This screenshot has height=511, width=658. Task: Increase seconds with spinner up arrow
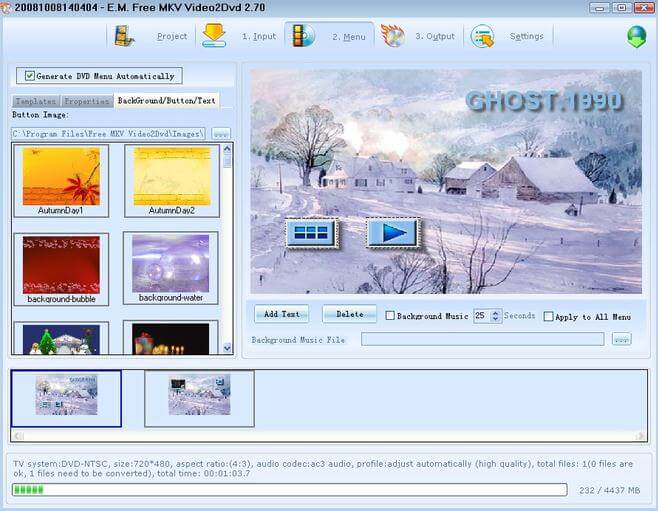coord(496,313)
